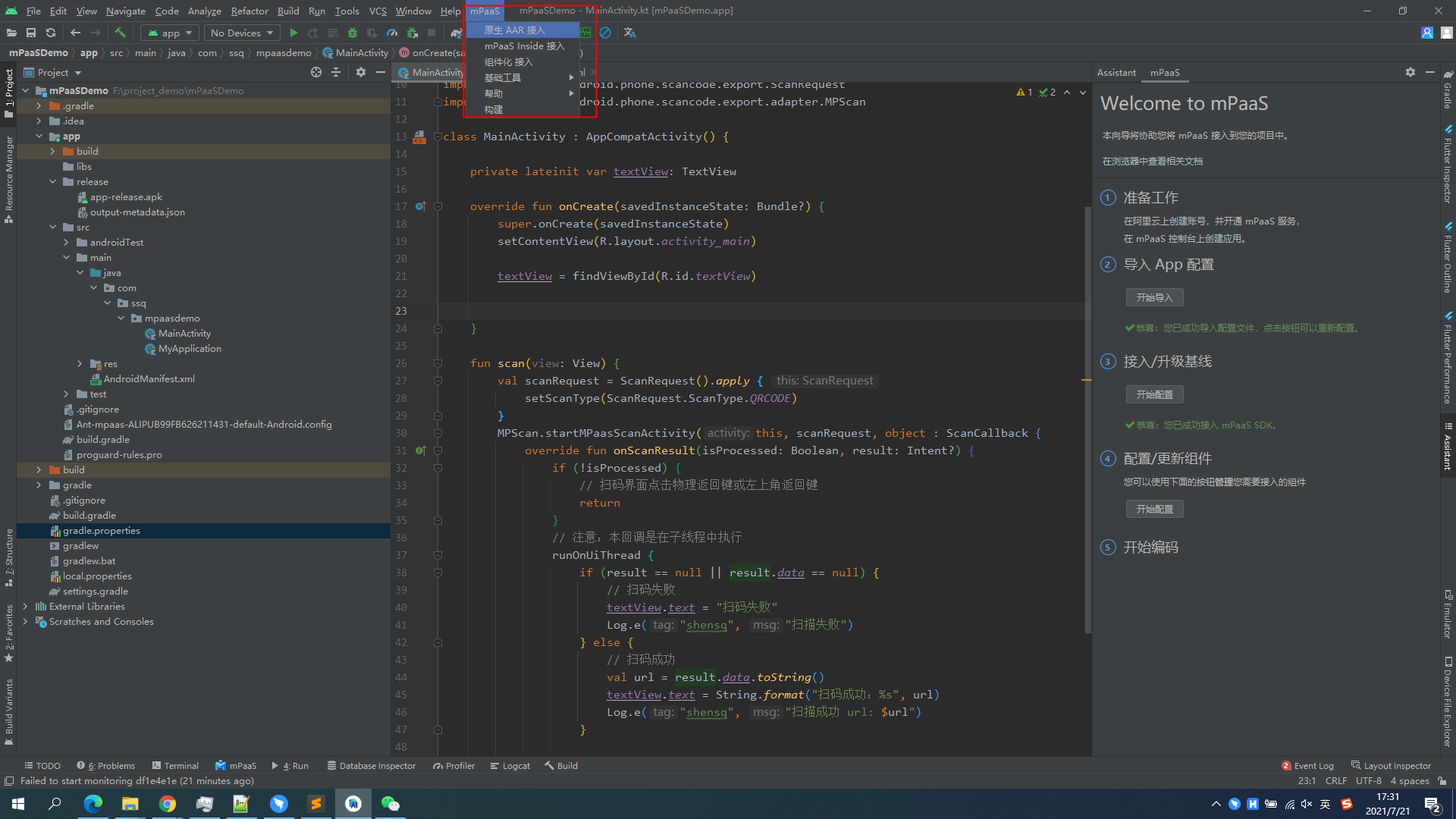Click the Profile app gauge icon
Screen dimensions: 1456x819
coord(392,33)
